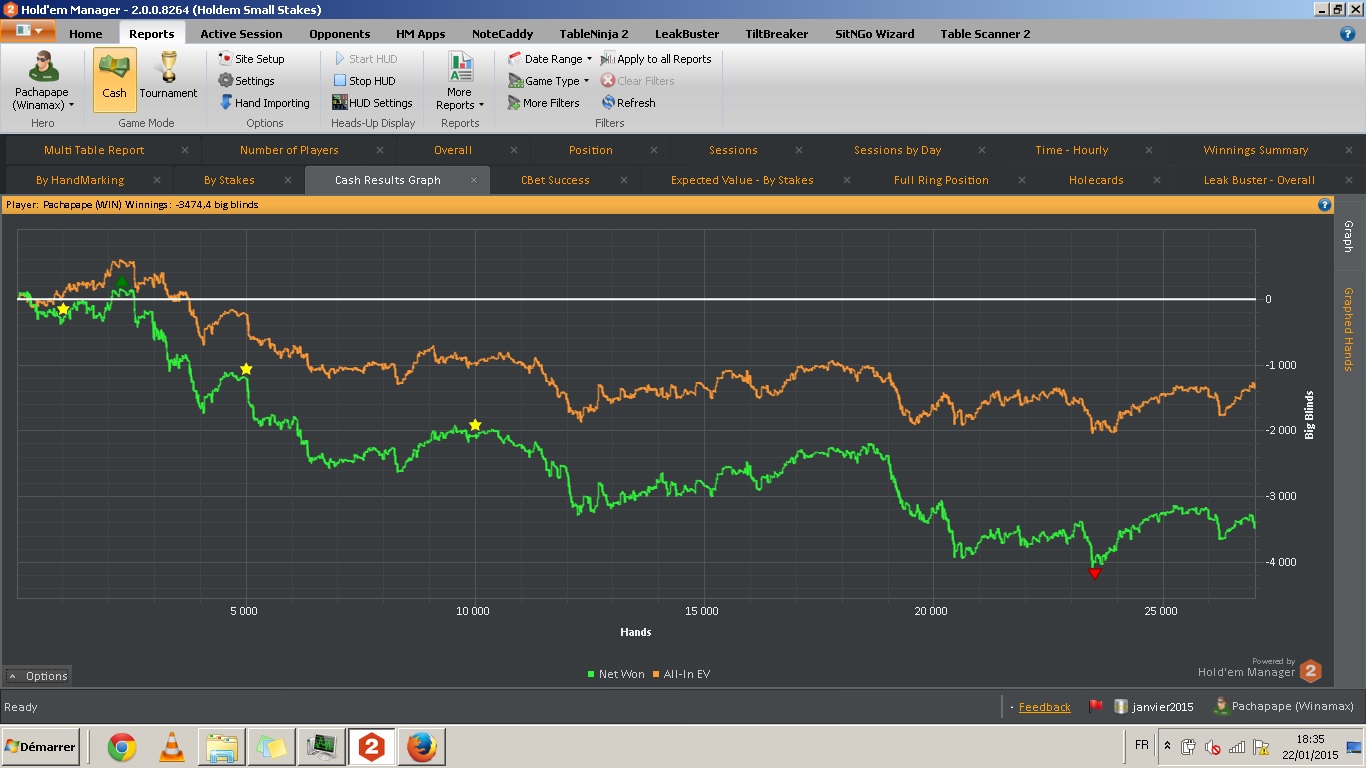This screenshot has width=1366, height=768.
Task: Toggle the Net Won legend entry
Action: 616,674
